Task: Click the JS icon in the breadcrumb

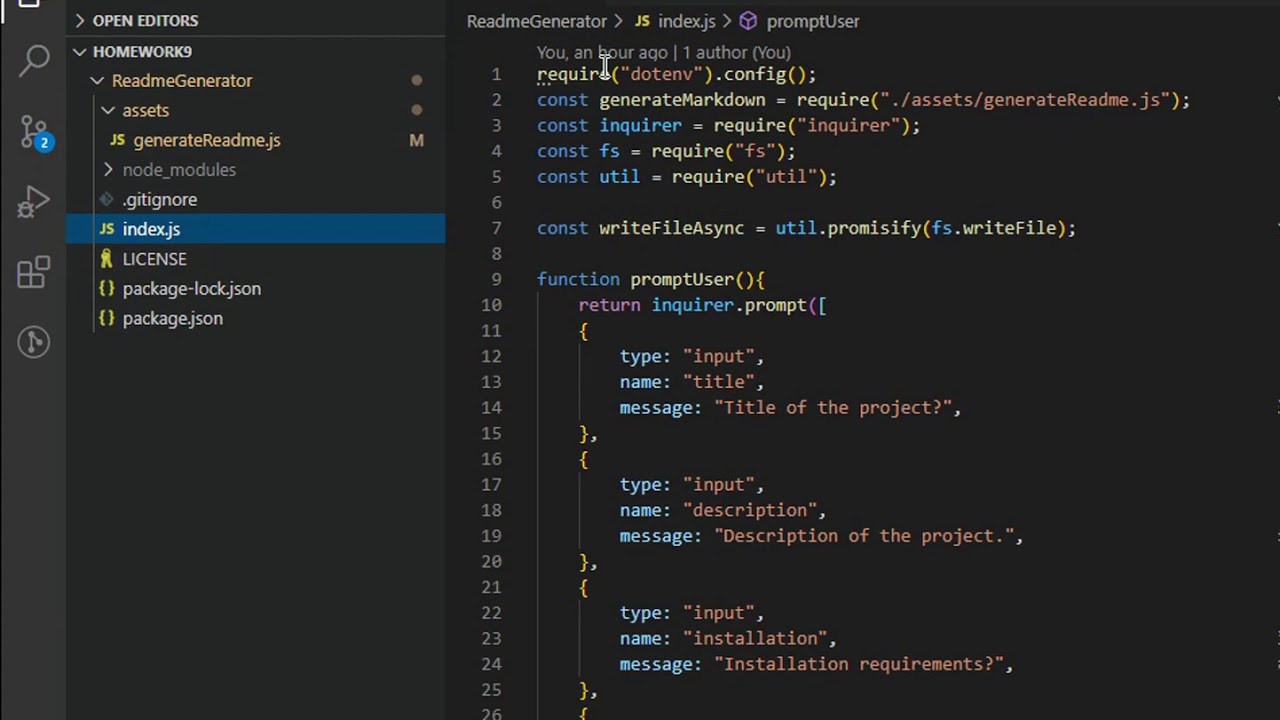Action: click(x=642, y=21)
